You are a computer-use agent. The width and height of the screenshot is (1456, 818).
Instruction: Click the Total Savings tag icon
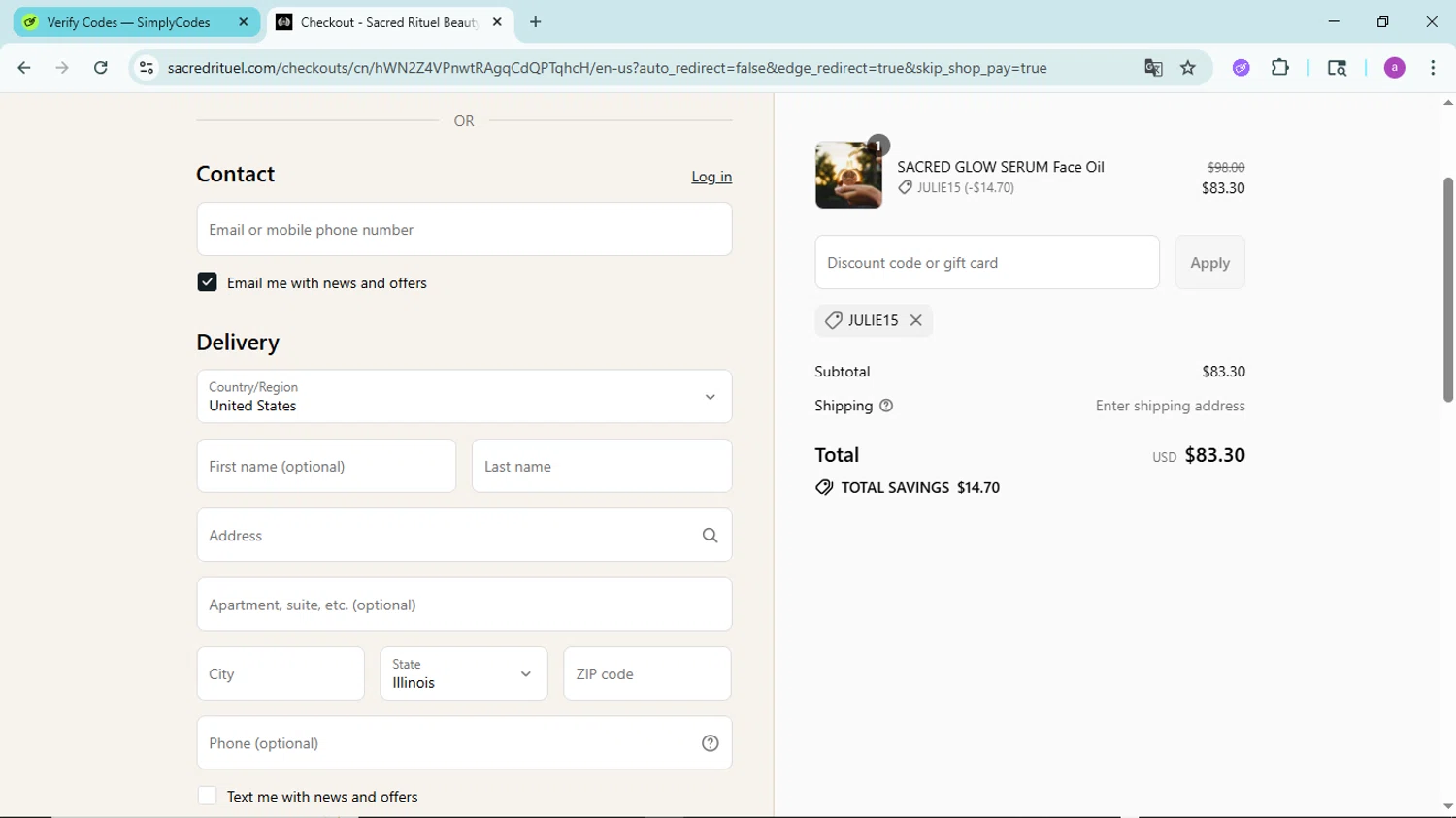(x=824, y=487)
